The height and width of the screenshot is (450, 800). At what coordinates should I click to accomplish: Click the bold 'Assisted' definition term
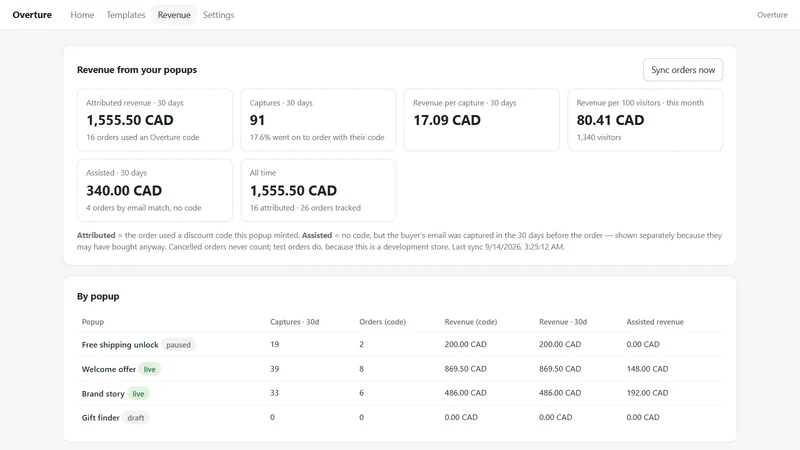pos(317,235)
